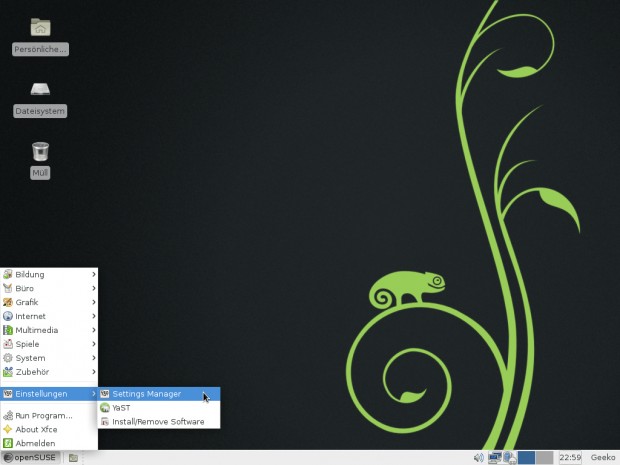Open the Dateisystem drive desktop icon

[40, 89]
